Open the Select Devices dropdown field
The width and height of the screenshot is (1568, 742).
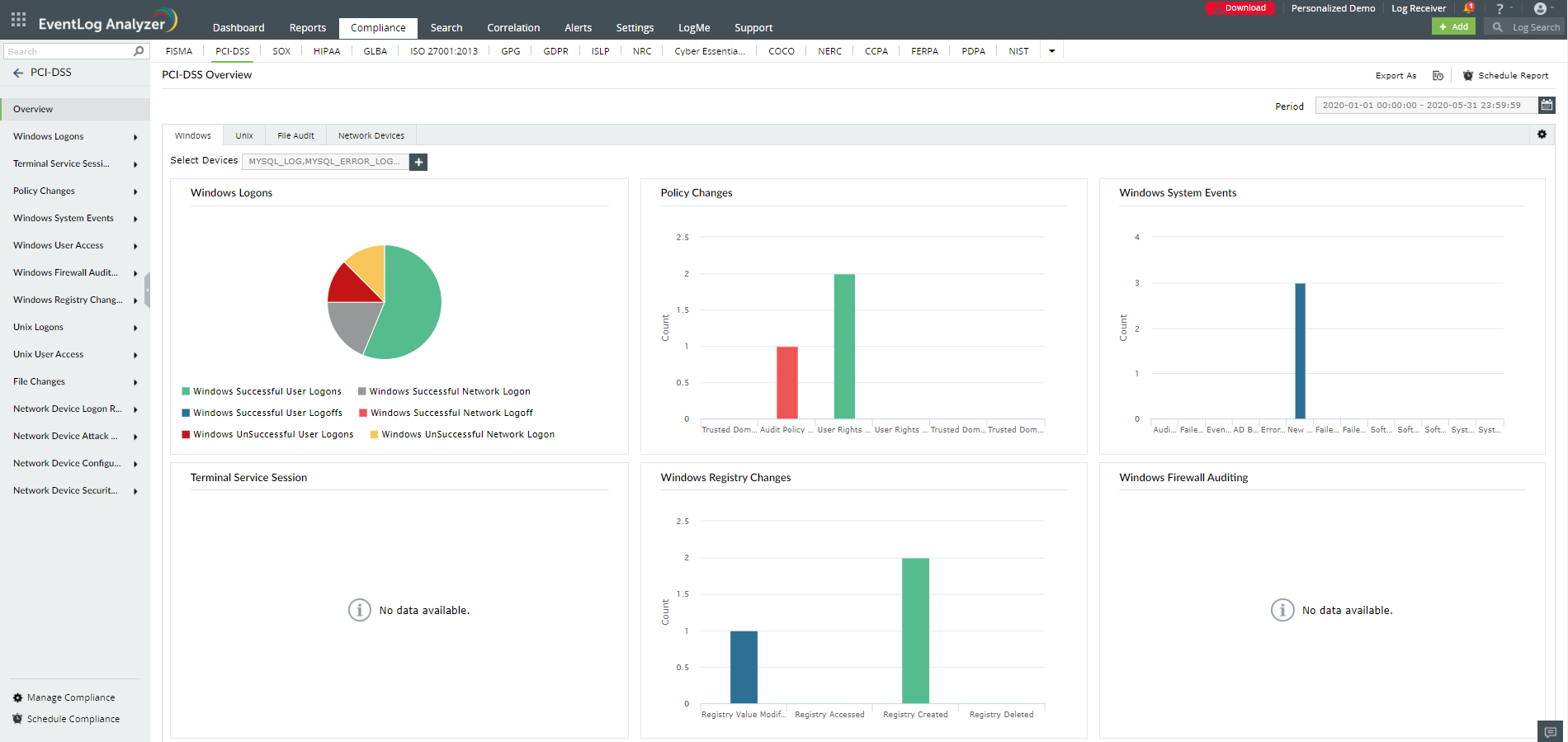click(325, 162)
